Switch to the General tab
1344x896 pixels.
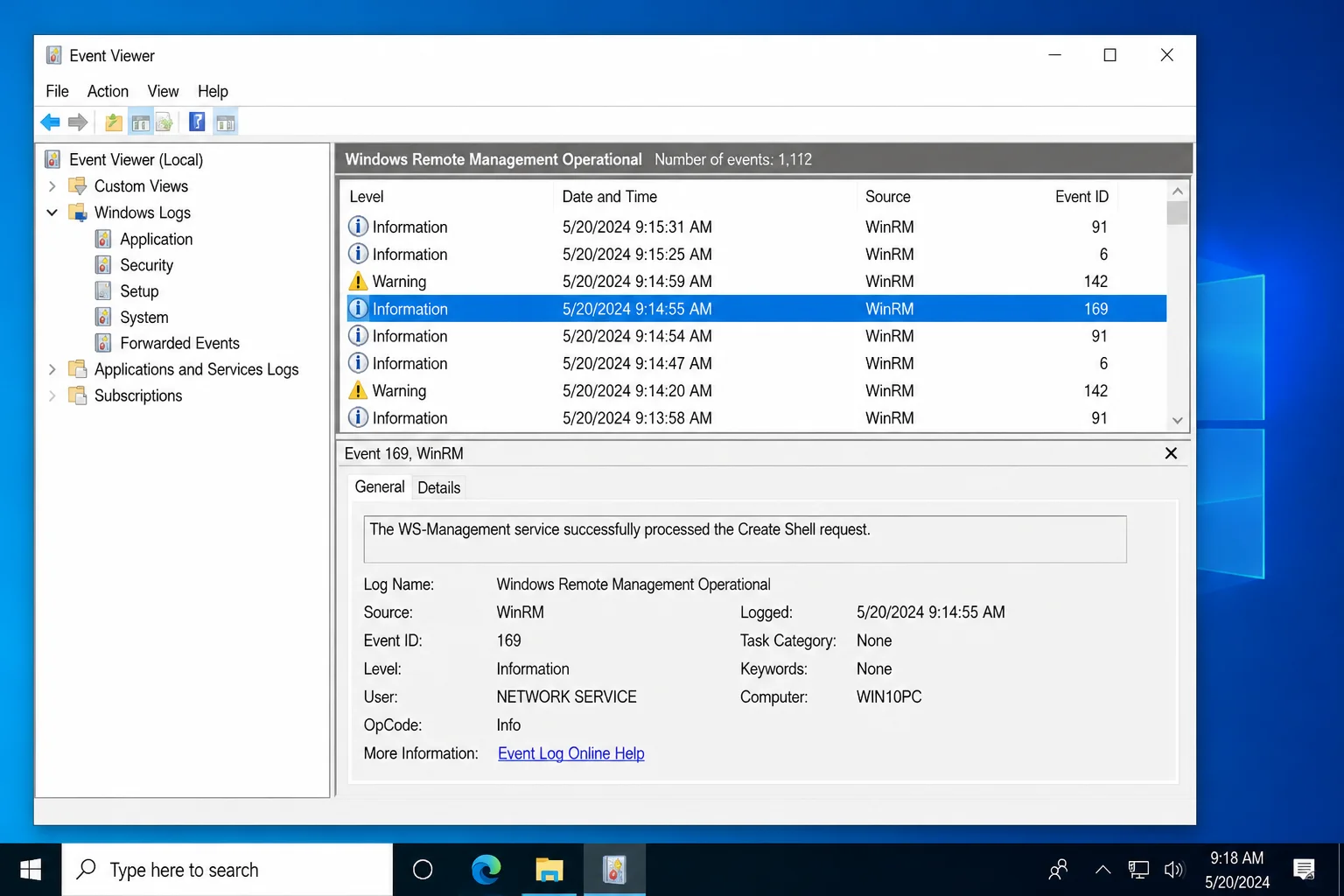[380, 487]
